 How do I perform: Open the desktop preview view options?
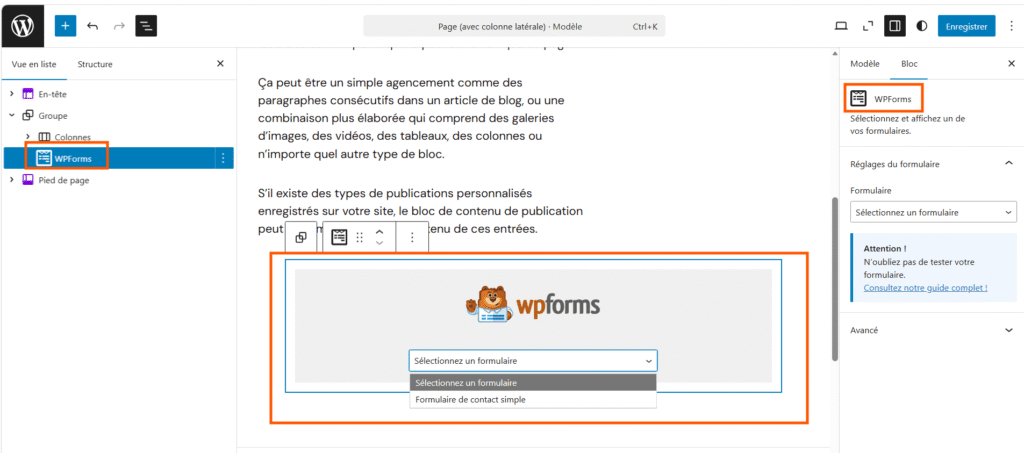(841, 26)
